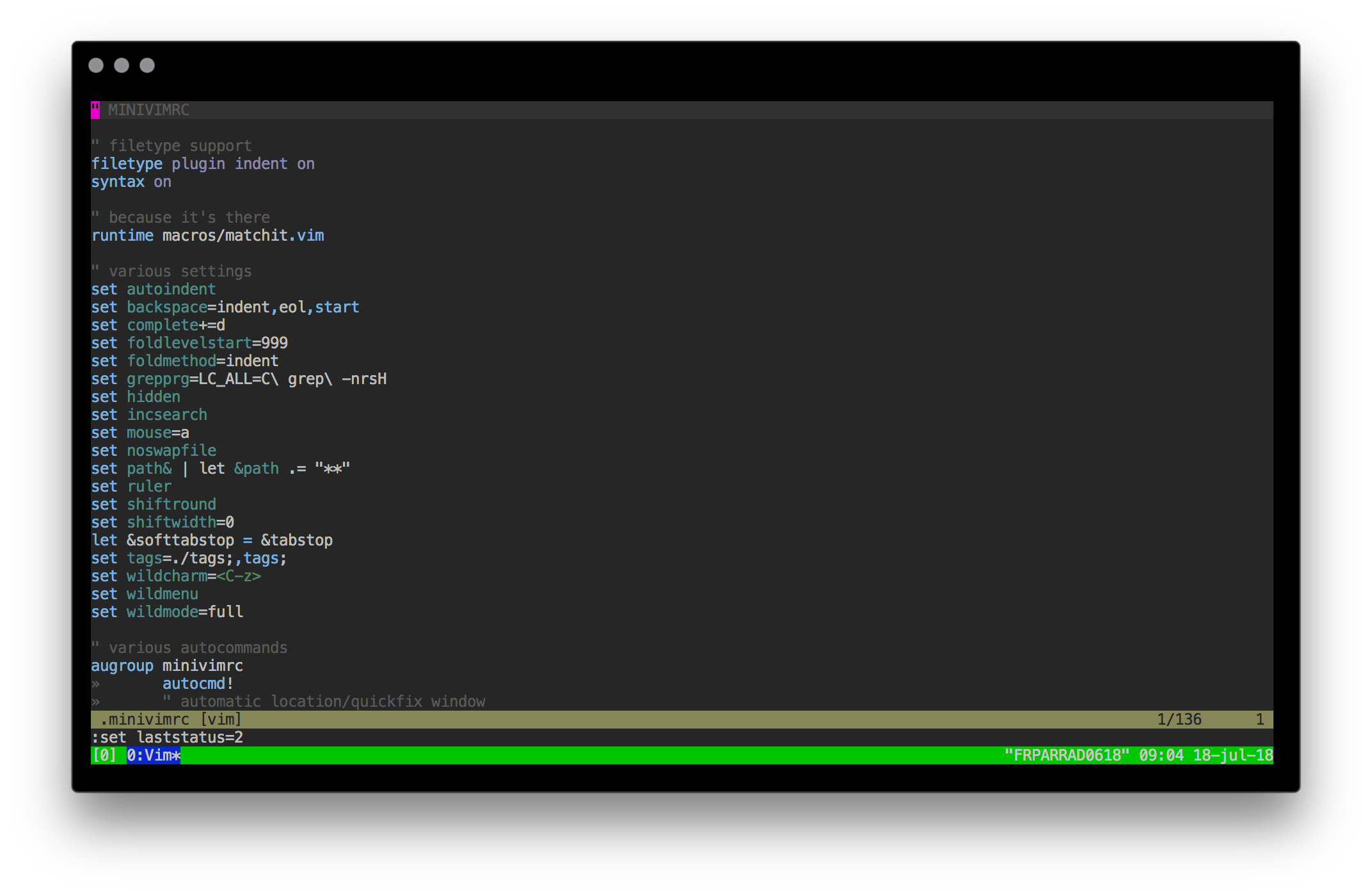Click the set wildcharm=<C-z> line
The width and height of the screenshot is (1372, 895).
176,576
